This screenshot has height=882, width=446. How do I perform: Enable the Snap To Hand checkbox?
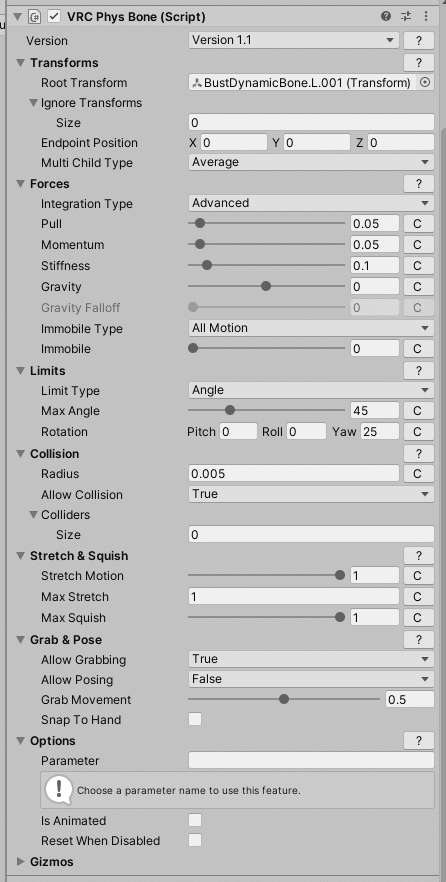195,719
